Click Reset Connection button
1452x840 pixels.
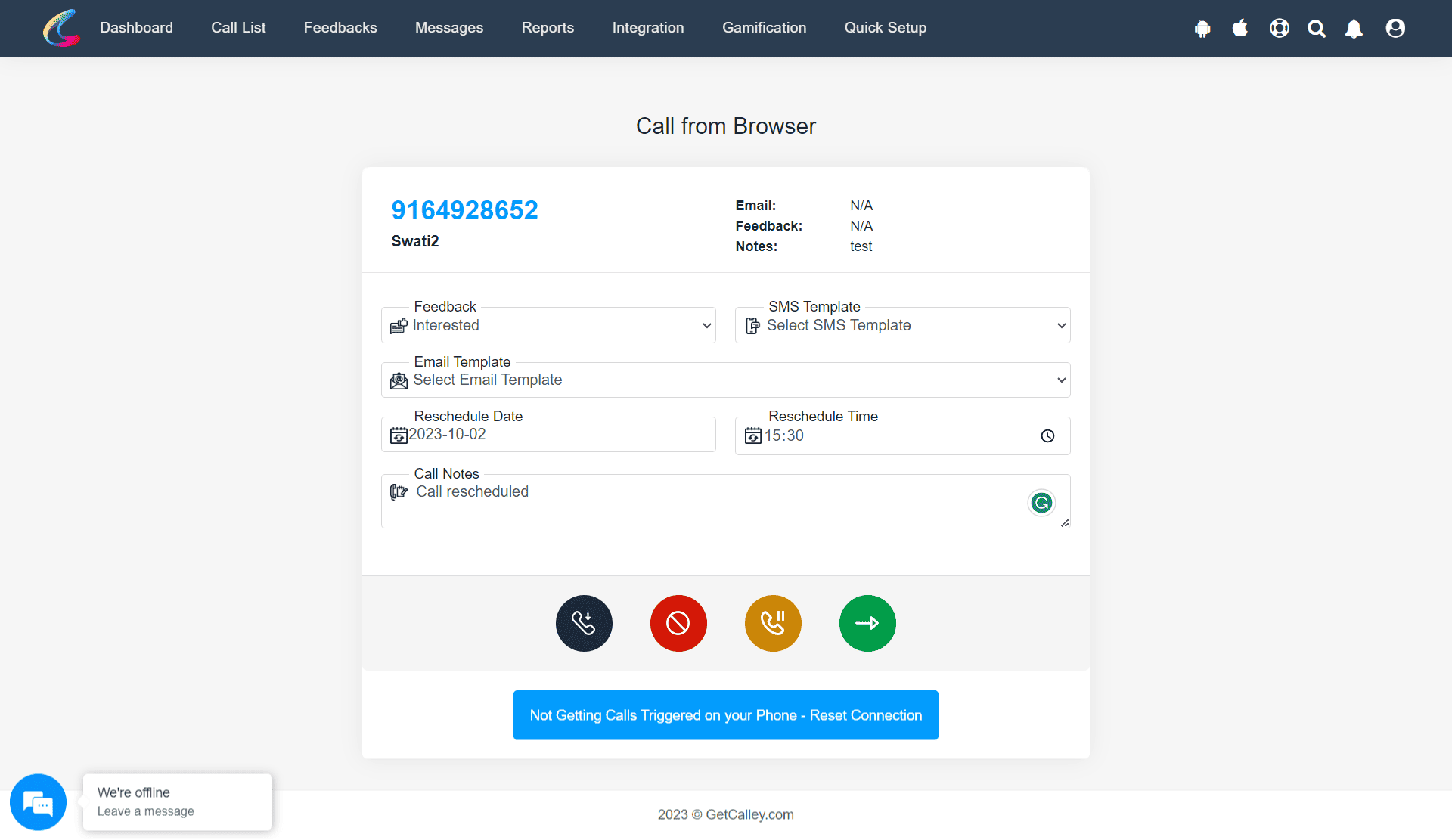click(726, 715)
